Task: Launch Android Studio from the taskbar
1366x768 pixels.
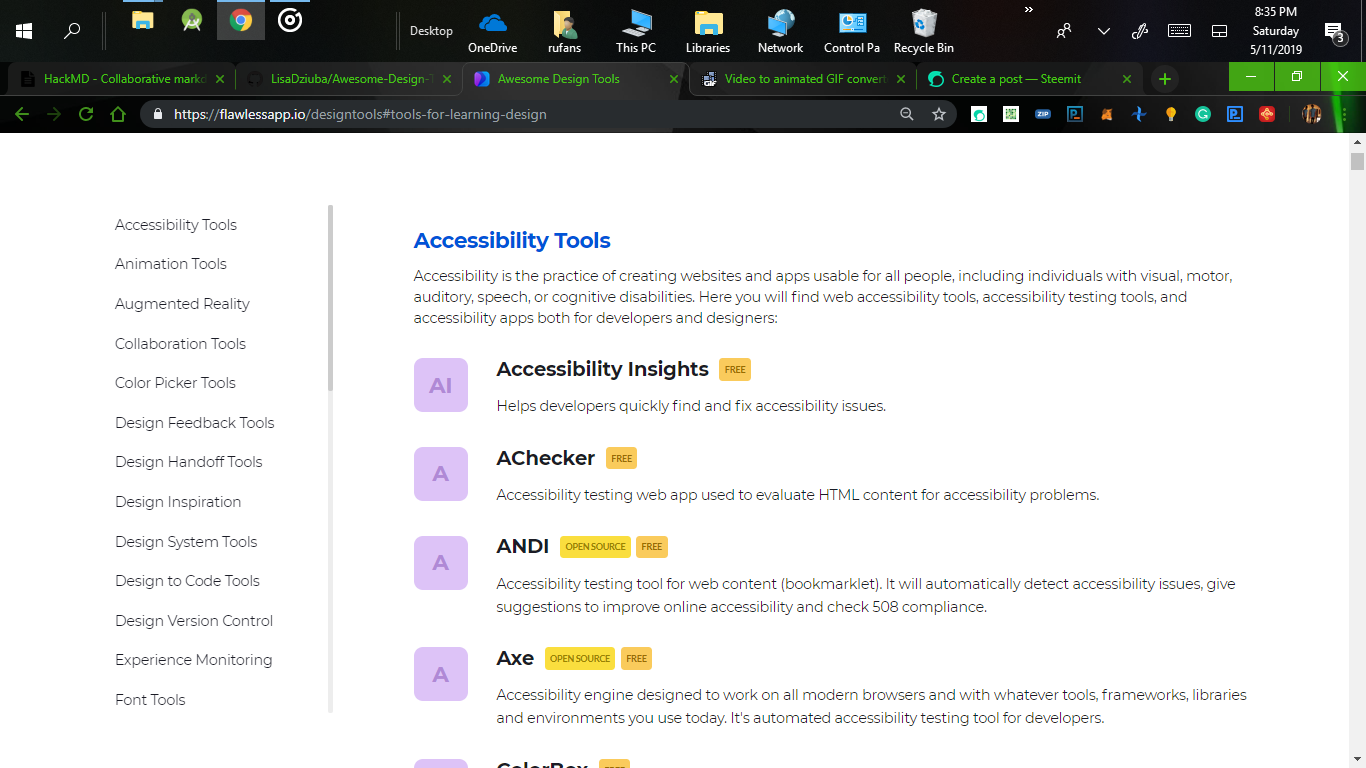Action: [192, 20]
